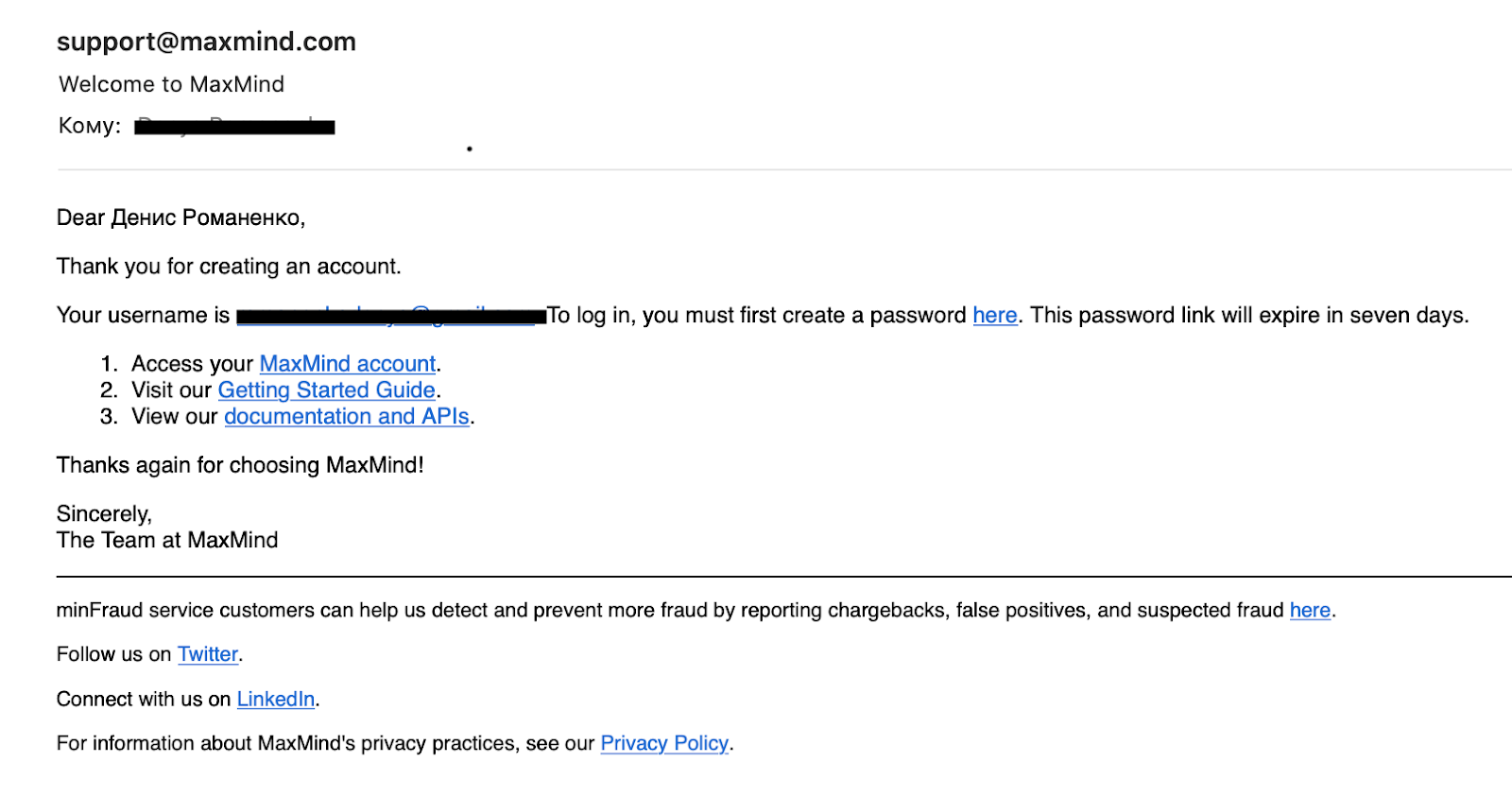The image size is (1512, 797).
Task: Click the "Кому:" label
Action: pos(90,126)
